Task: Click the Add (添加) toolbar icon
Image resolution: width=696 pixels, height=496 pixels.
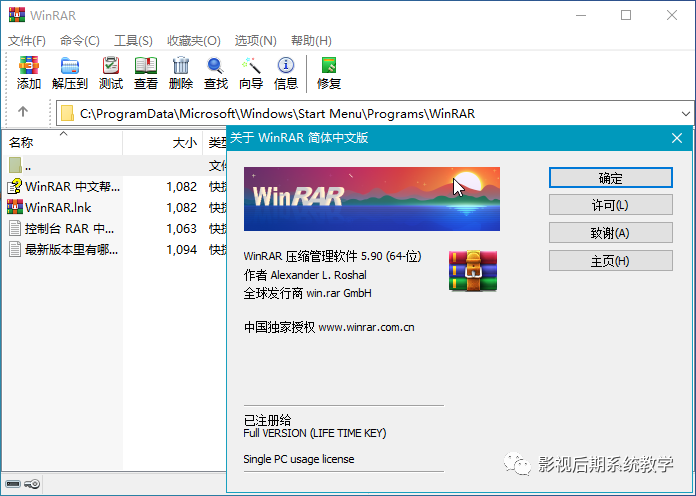Action: 29,73
